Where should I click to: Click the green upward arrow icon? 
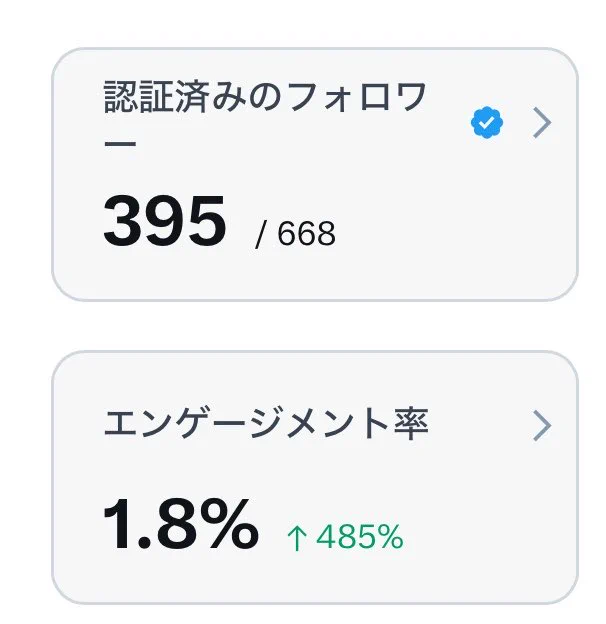coord(297,538)
